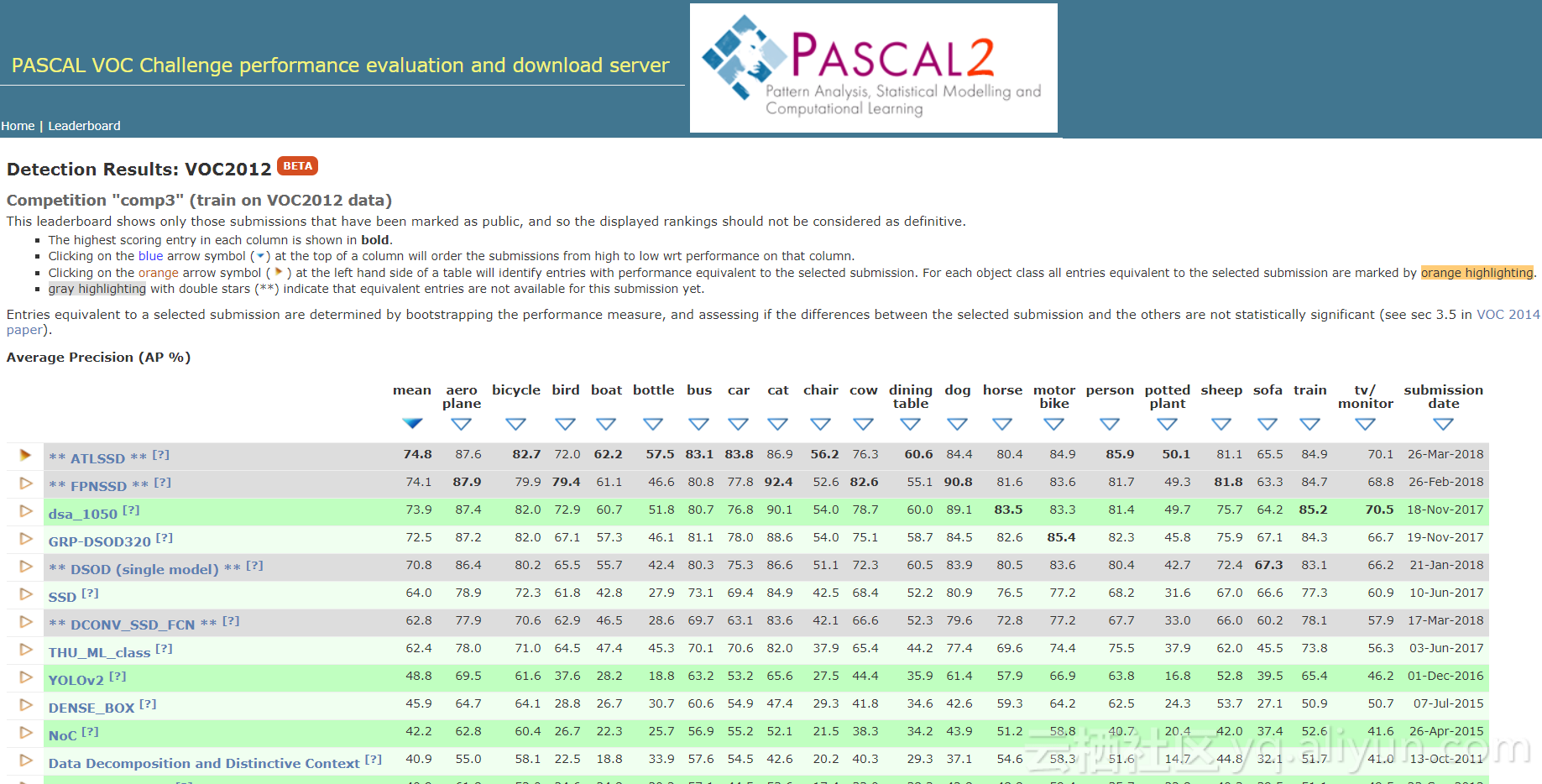Select SSD row equivalence arrow

[x=25, y=593]
